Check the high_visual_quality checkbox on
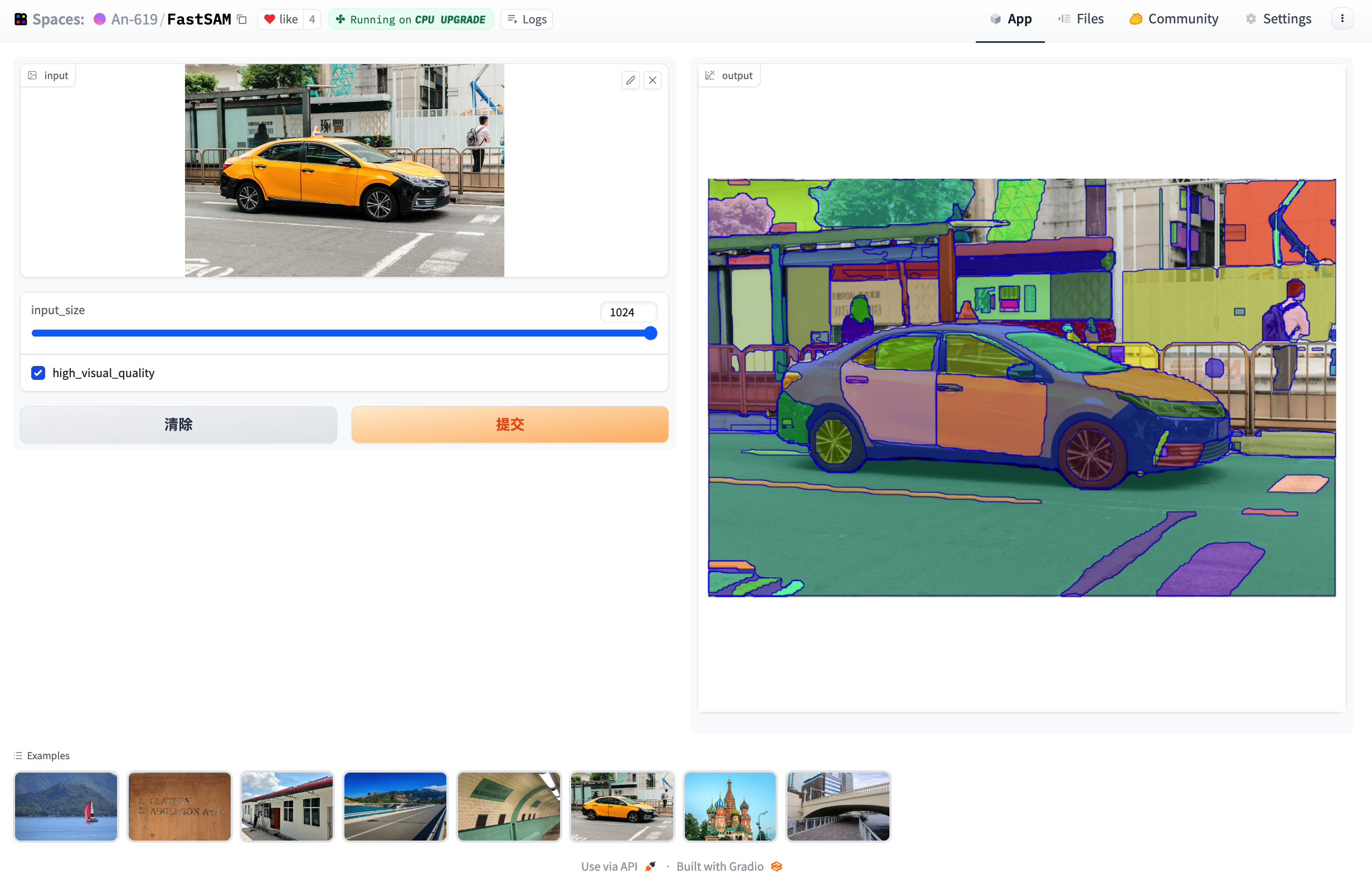Viewport: 1372px width, 879px height. [38, 372]
